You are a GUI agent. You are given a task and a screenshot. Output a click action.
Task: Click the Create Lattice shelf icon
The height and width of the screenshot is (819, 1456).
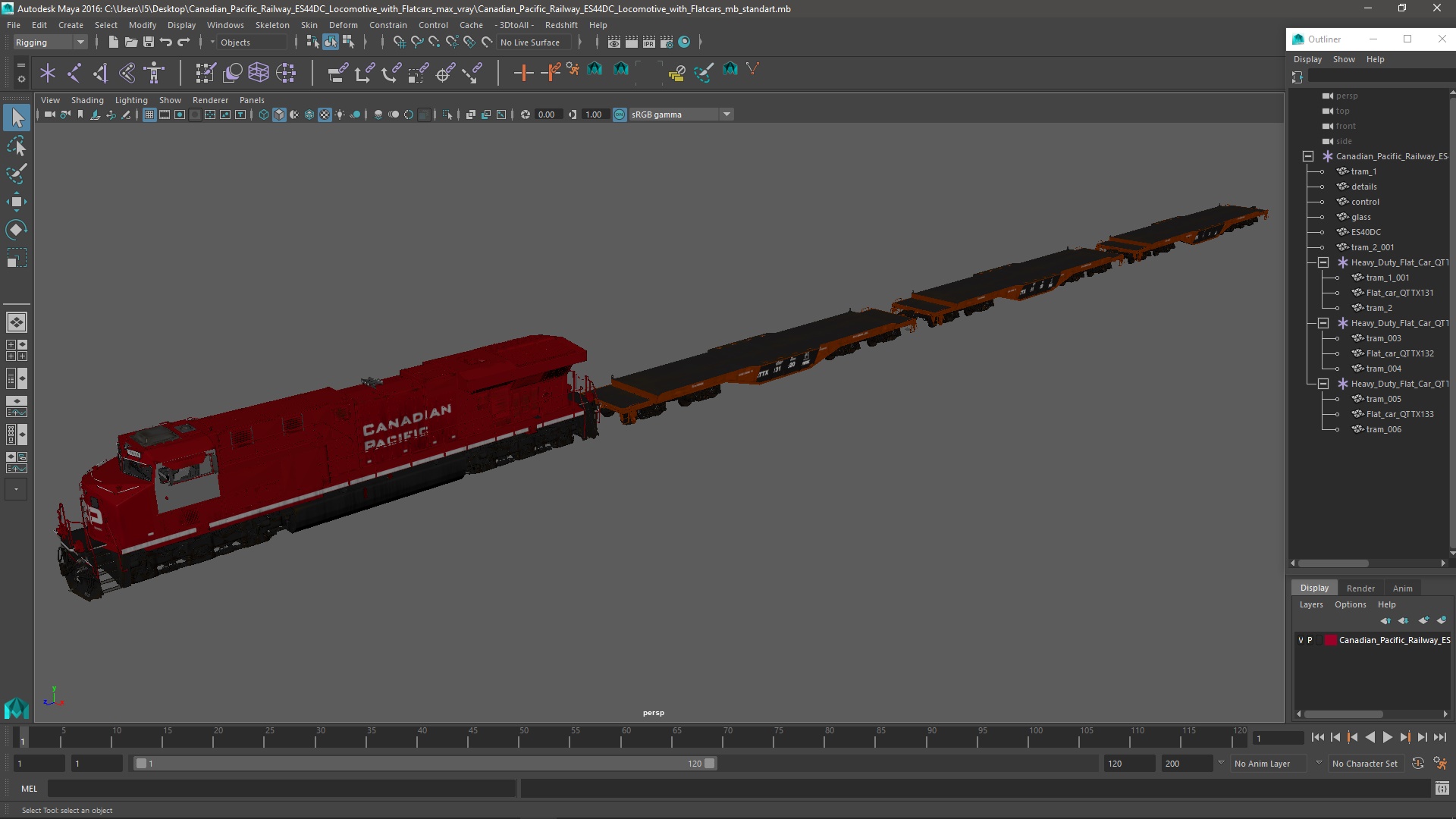[x=259, y=73]
